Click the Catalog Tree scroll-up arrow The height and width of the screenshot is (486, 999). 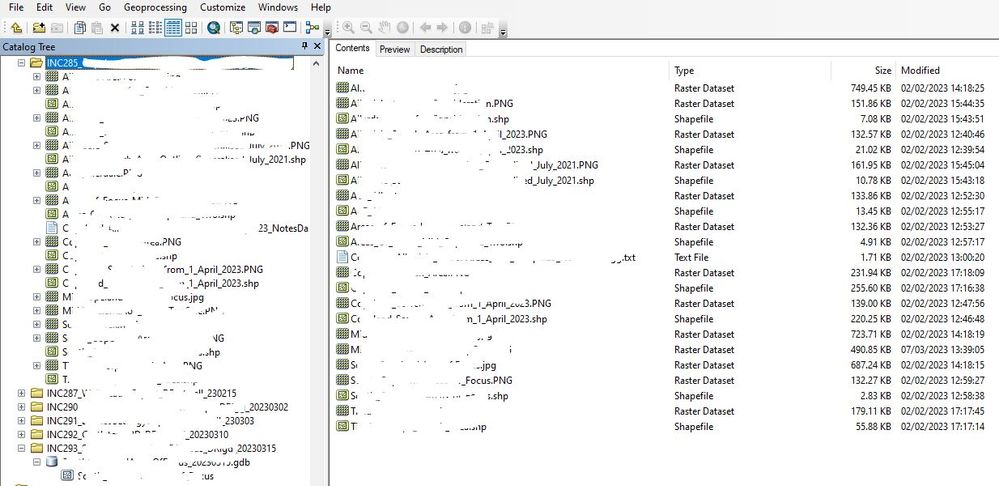point(316,64)
